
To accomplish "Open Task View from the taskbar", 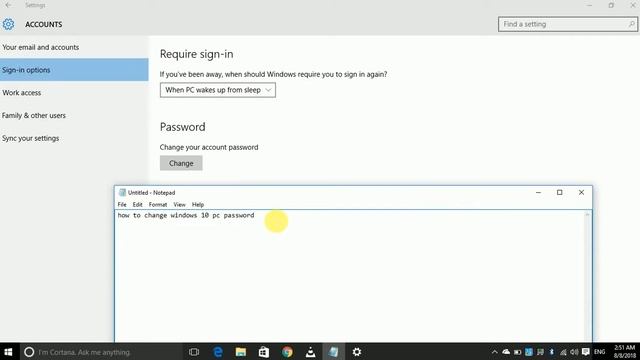I will [x=194, y=352].
